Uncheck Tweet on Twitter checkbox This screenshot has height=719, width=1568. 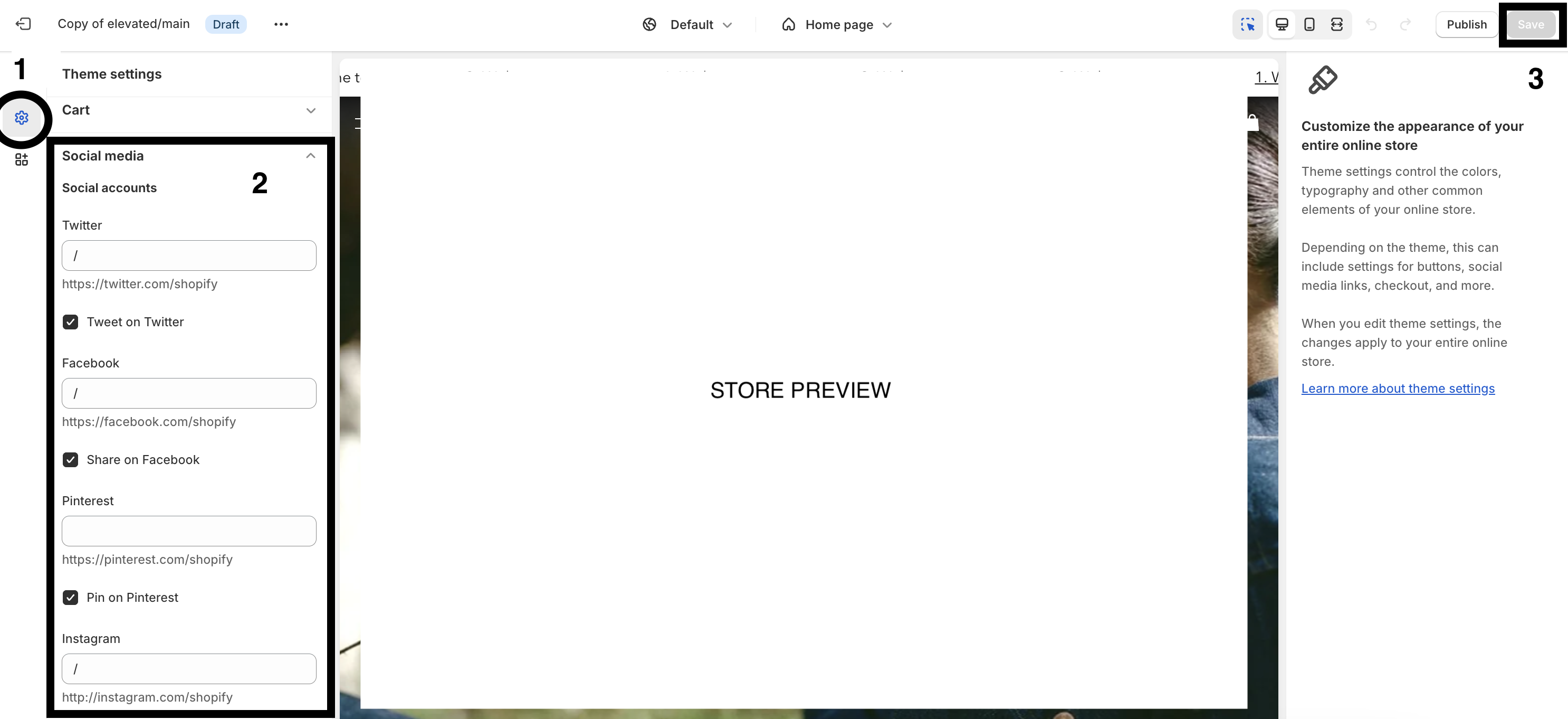coord(71,322)
